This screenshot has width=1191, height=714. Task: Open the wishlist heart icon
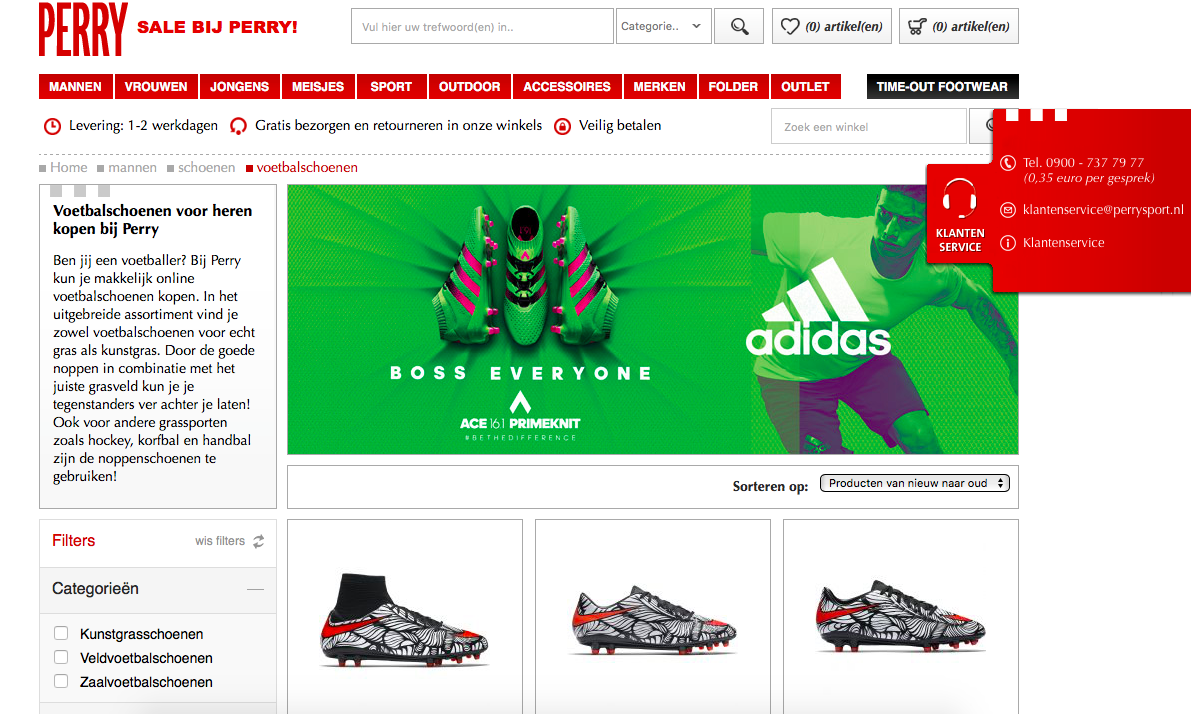(791, 27)
